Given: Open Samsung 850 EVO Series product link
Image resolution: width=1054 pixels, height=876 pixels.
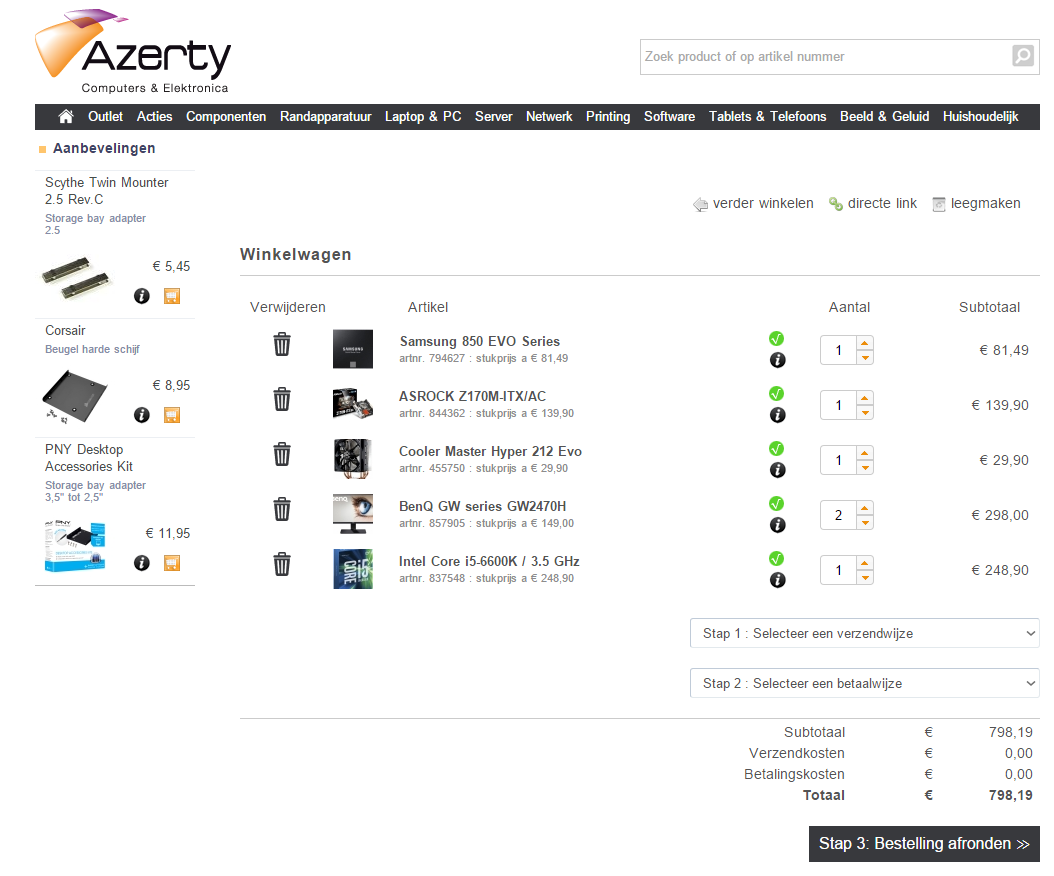Looking at the screenshot, I should pos(479,341).
